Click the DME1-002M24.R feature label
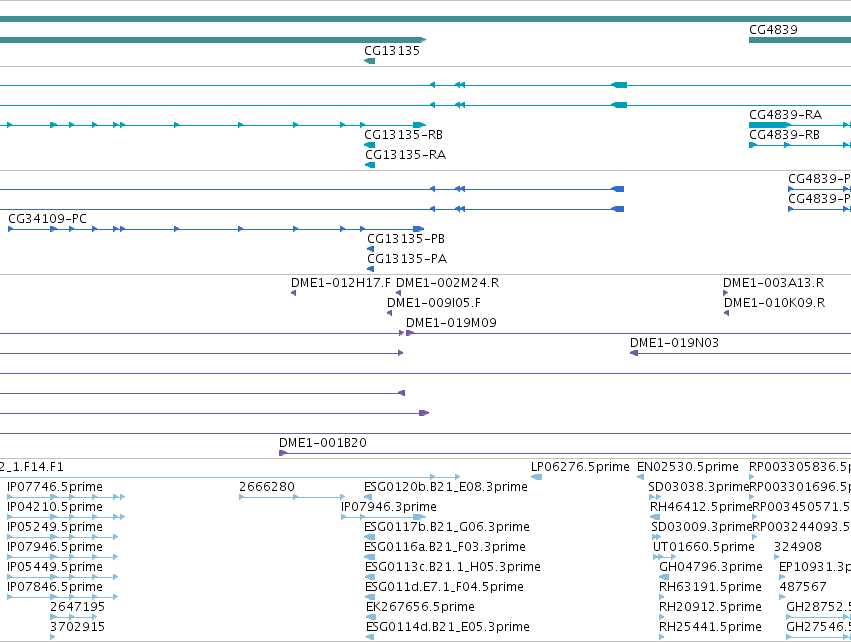 point(447,283)
